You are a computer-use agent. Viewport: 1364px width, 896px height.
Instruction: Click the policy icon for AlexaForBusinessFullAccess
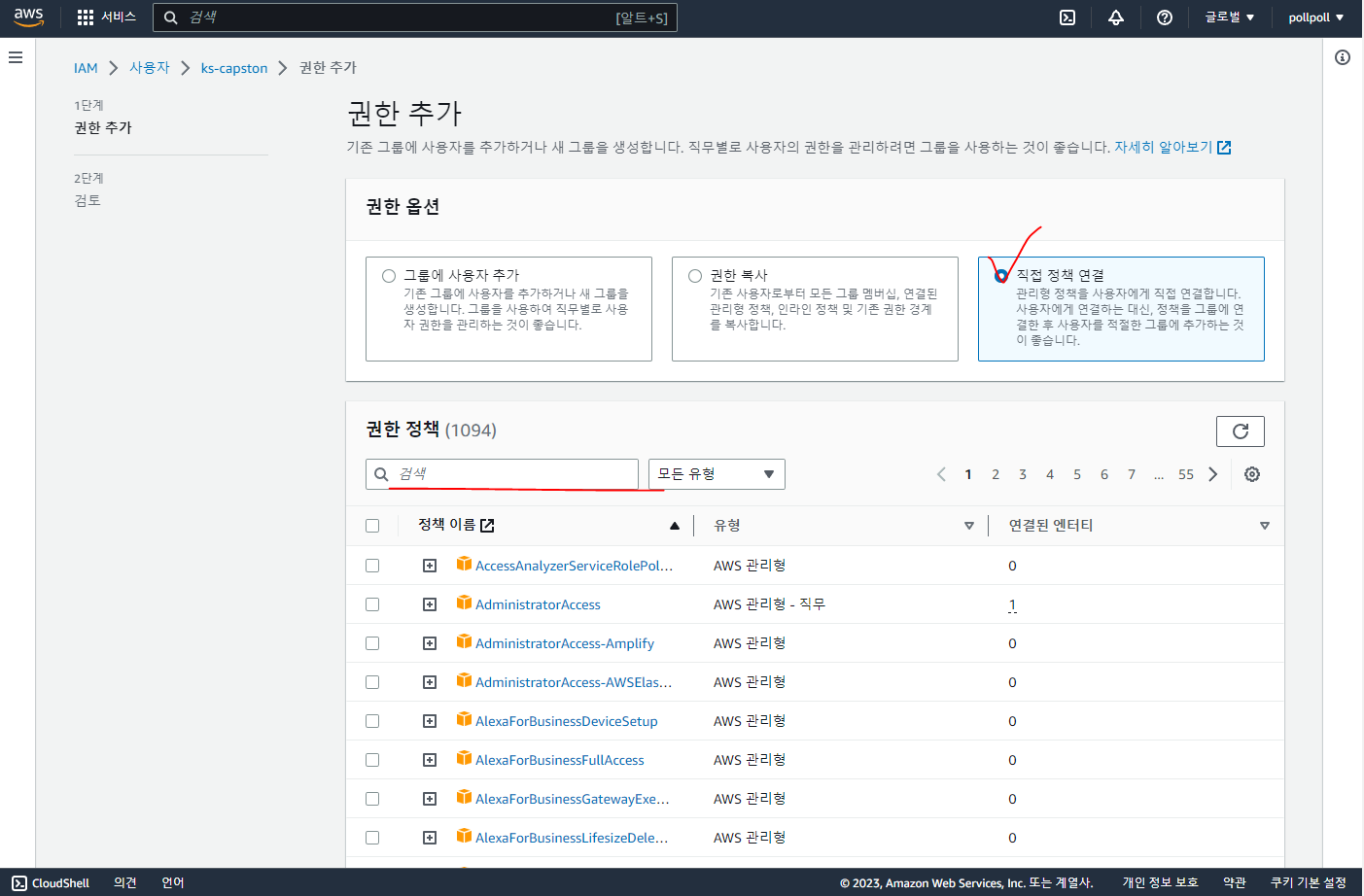pyautogui.click(x=464, y=758)
